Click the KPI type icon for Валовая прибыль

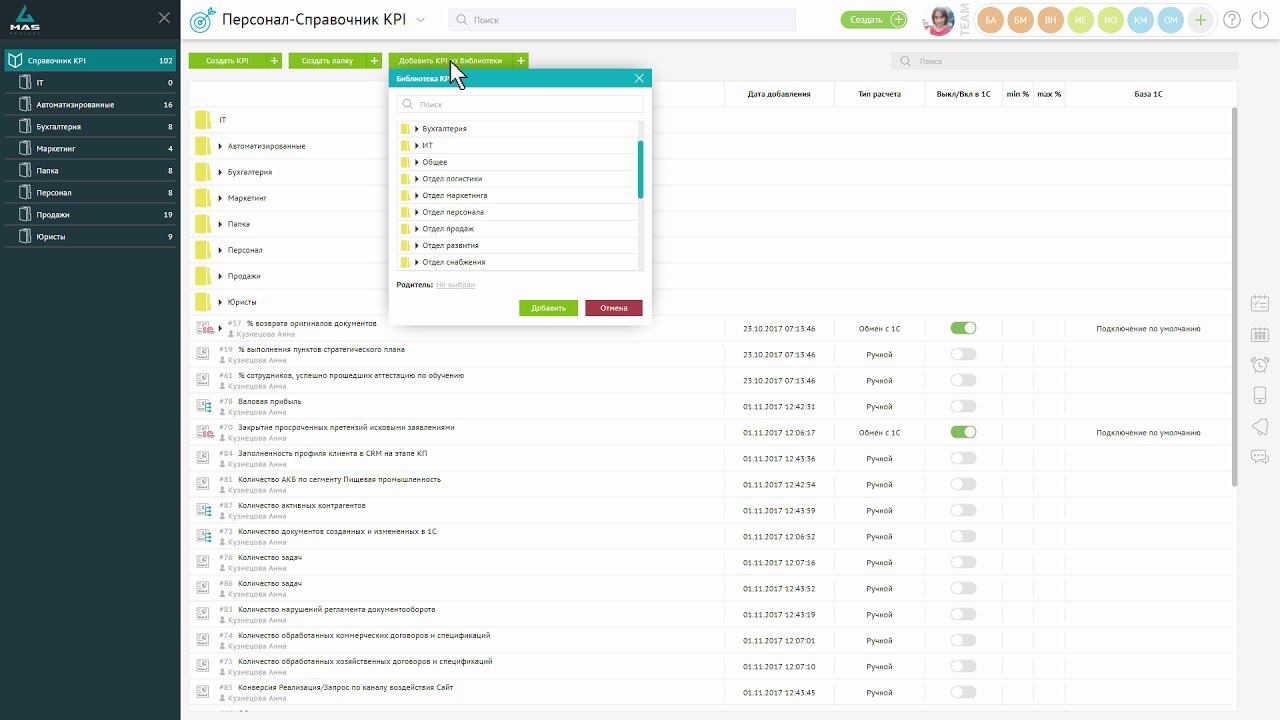(x=204, y=406)
